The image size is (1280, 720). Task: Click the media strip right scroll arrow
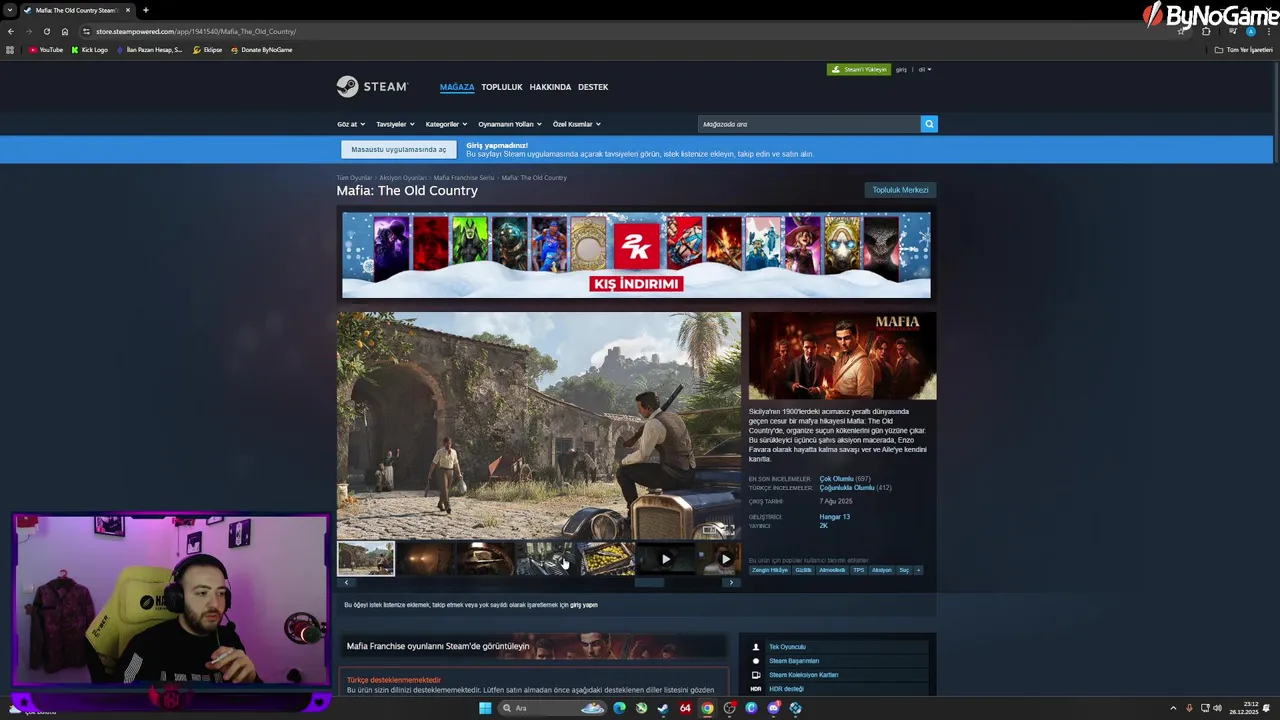(x=731, y=583)
